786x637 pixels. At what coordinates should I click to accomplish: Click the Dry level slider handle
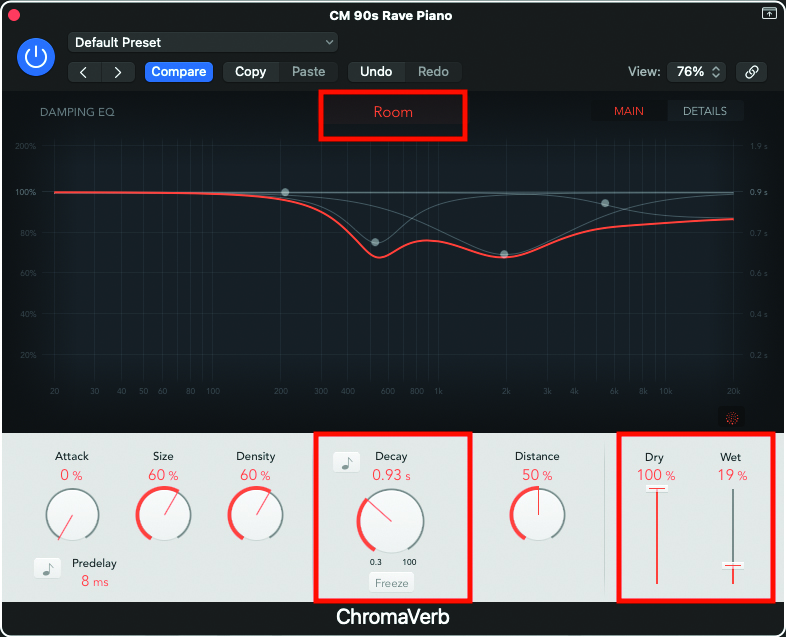click(x=657, y=489)
